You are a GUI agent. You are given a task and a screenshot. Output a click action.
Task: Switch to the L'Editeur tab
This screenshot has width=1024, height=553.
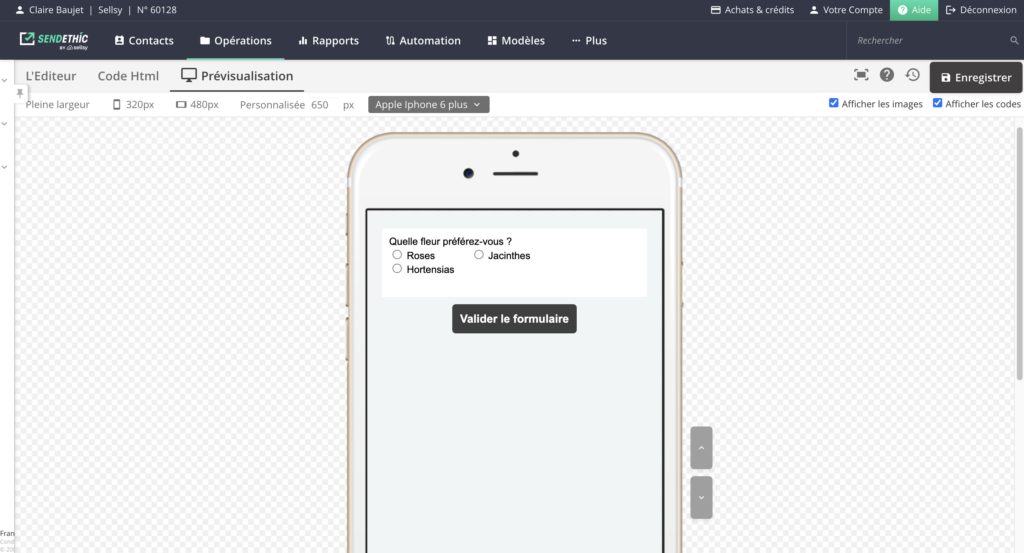(x=51, y=76)
